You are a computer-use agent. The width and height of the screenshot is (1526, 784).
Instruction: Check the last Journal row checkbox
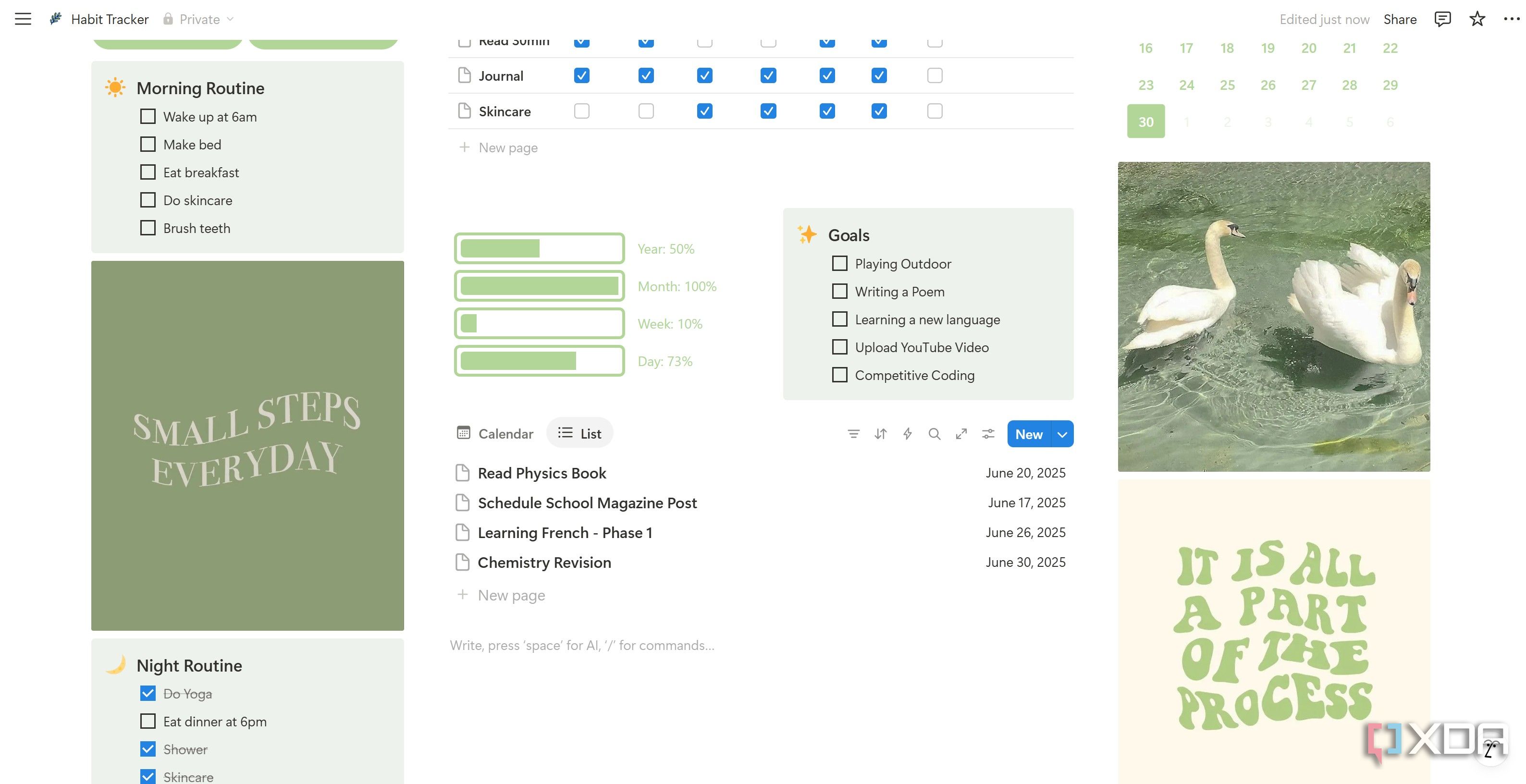(x=935, y=75)
